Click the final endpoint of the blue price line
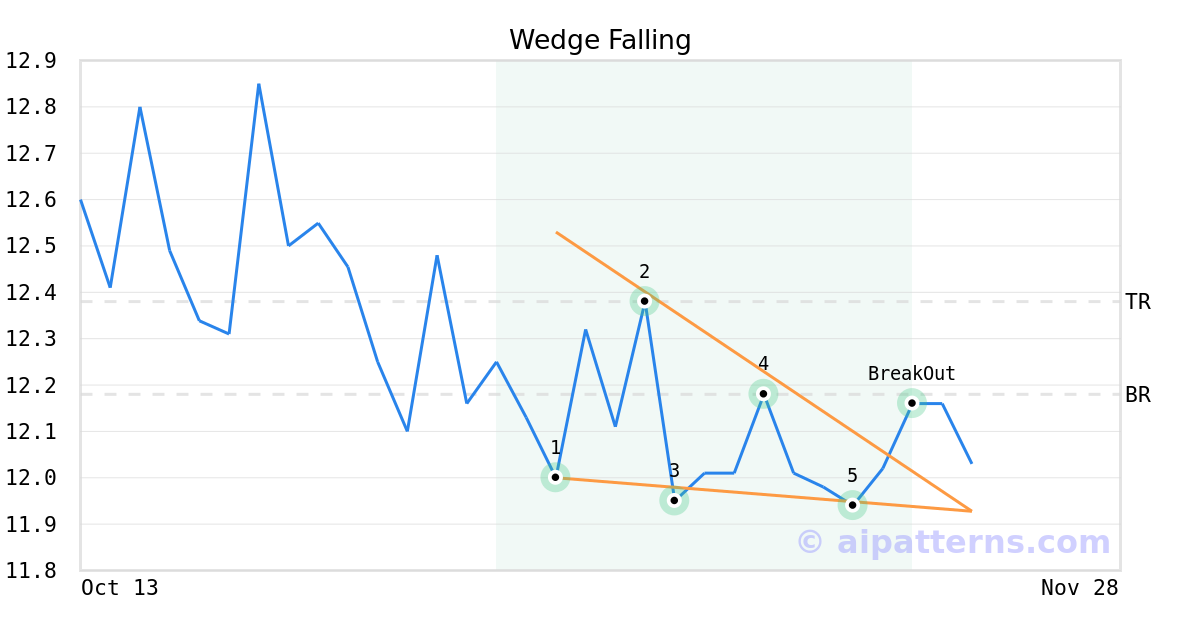The width and height of the screenshot is (1200, 630). click(971, 462)
